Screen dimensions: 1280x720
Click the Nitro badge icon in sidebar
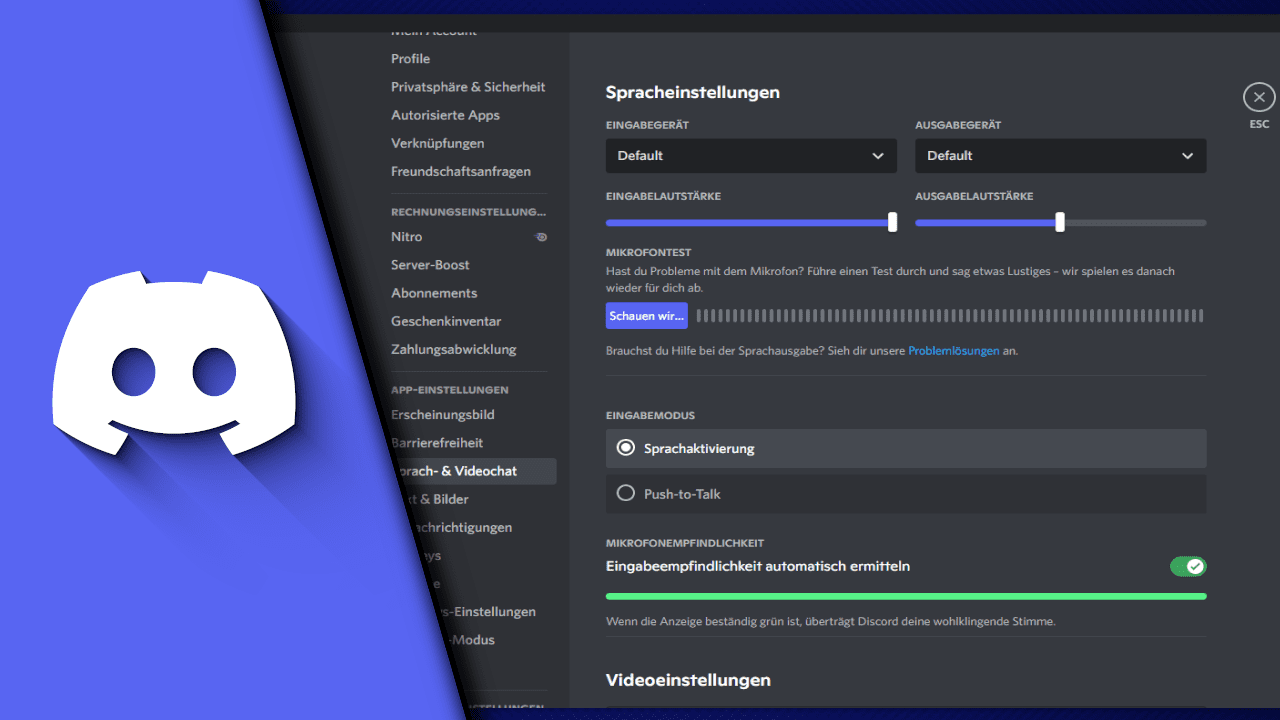click(x=541, y=237)
